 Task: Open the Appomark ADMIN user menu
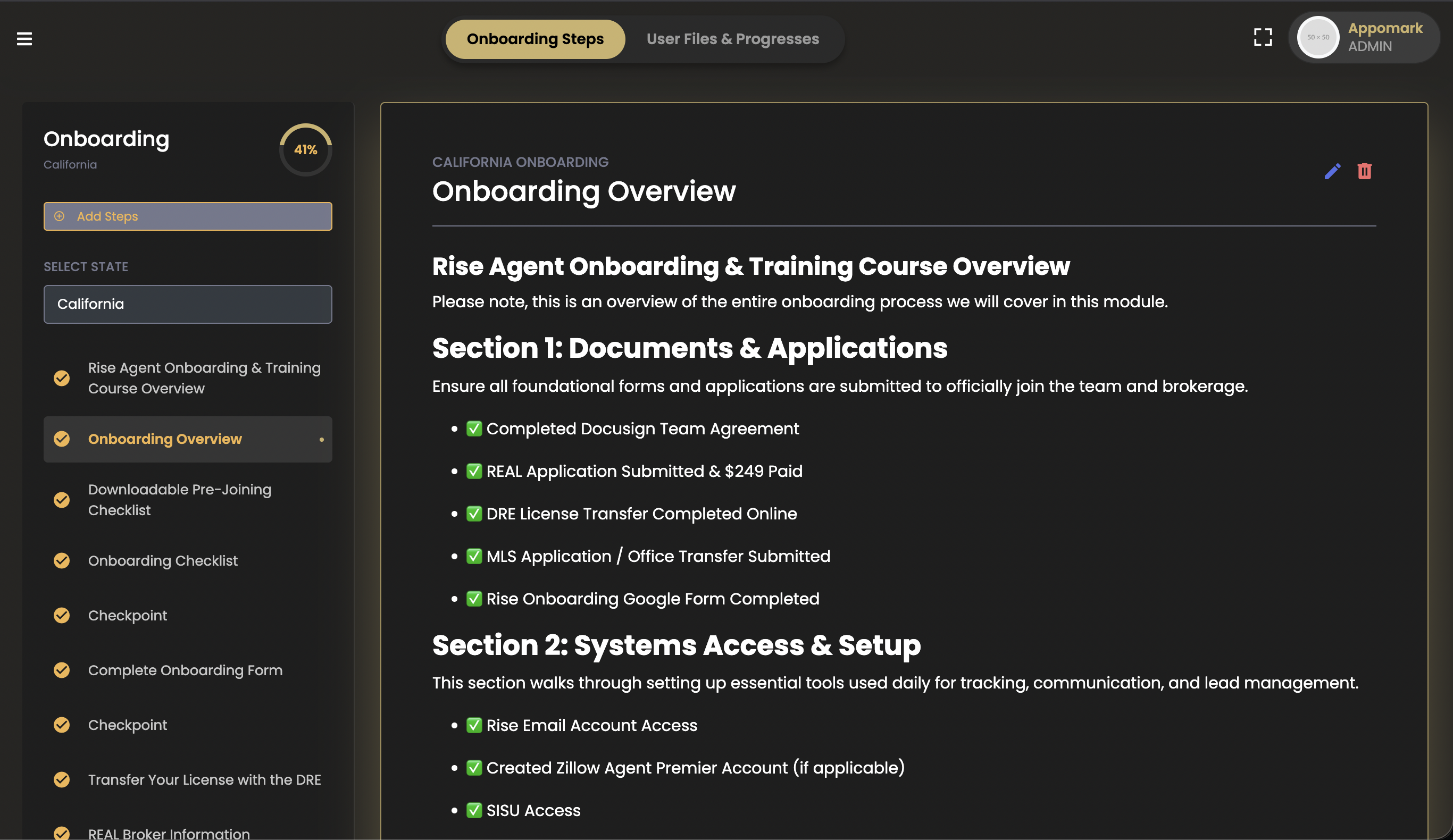1385,37
